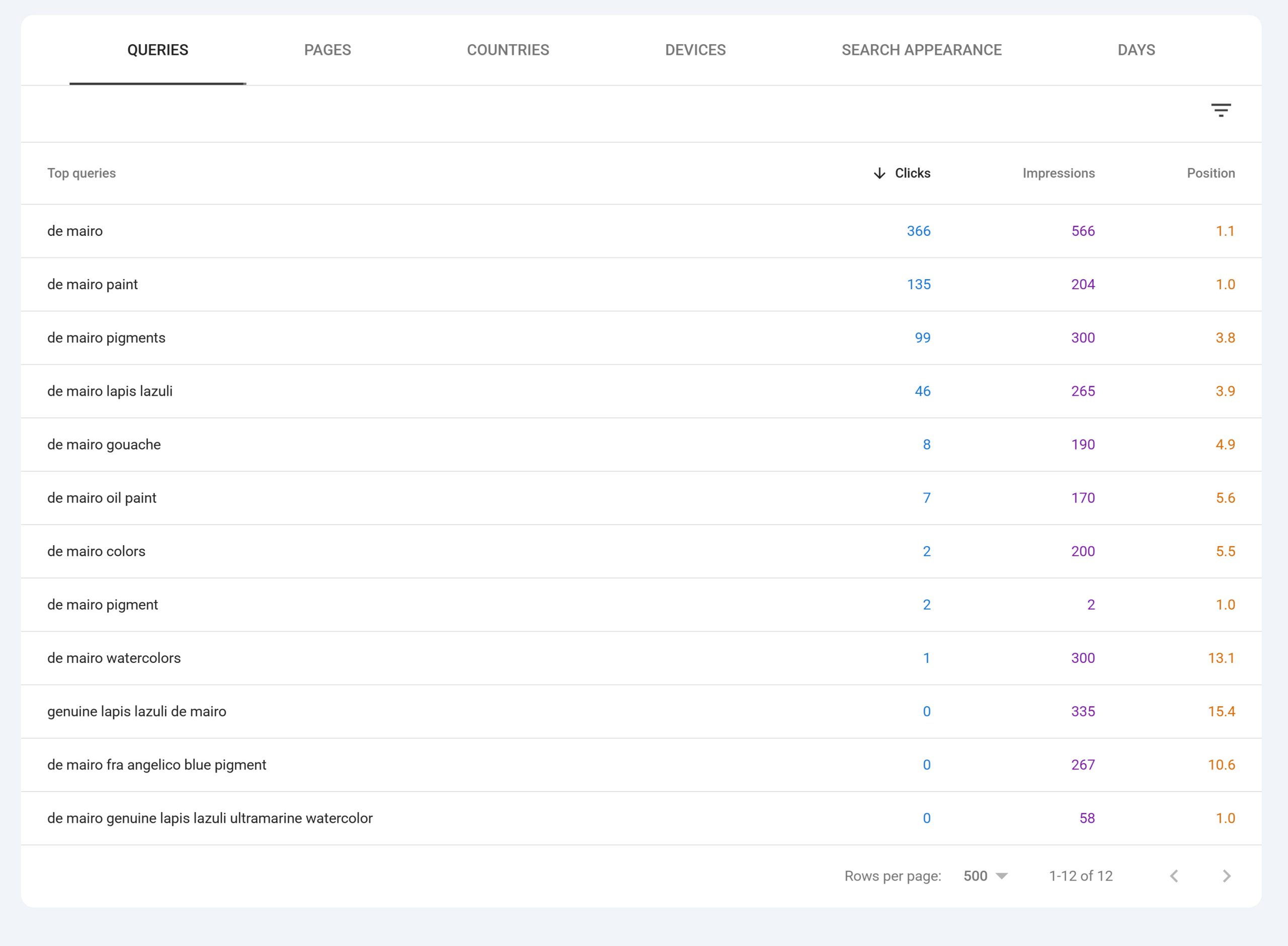This screenshot has width=1288, height=946.
Task: Click the 566 impressions value
Action: pyautogui.click(x=1083, y=231)
